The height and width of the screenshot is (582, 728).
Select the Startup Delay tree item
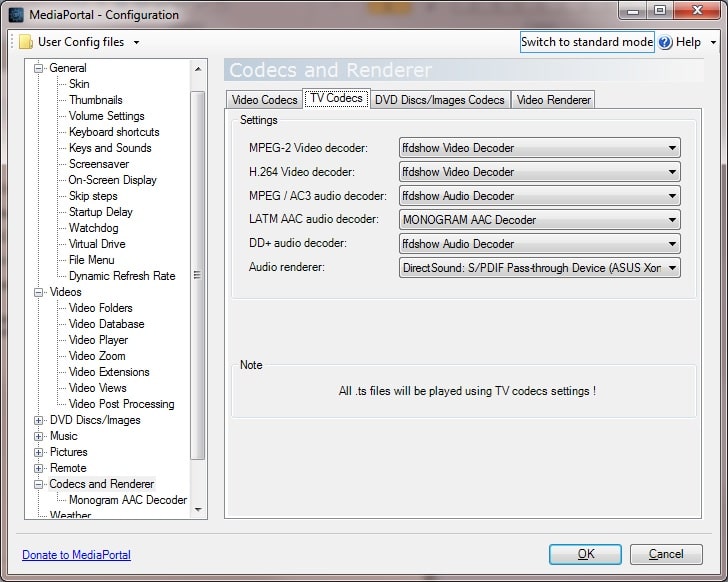point(101,212)
